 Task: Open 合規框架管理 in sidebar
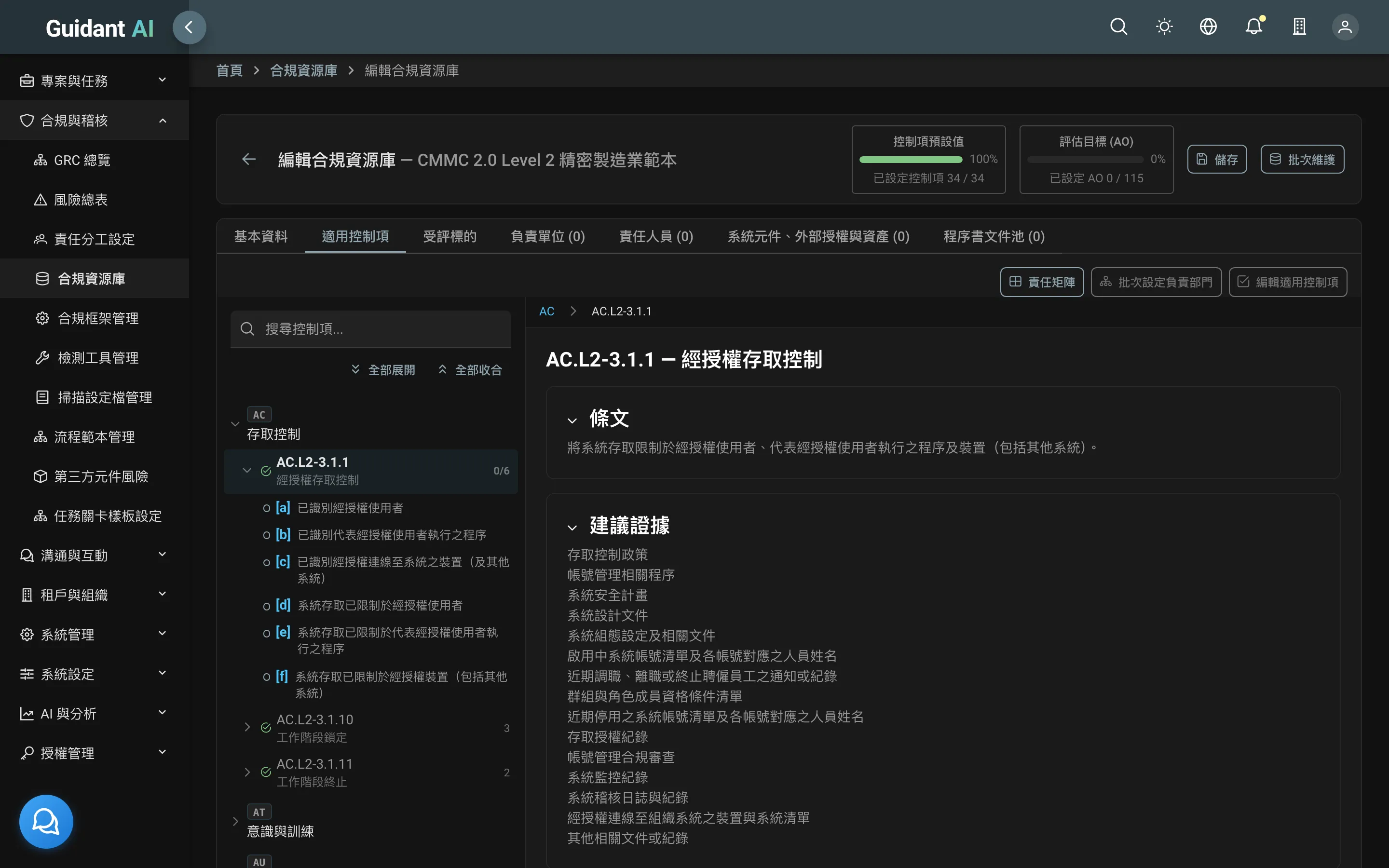coord(94,318)
